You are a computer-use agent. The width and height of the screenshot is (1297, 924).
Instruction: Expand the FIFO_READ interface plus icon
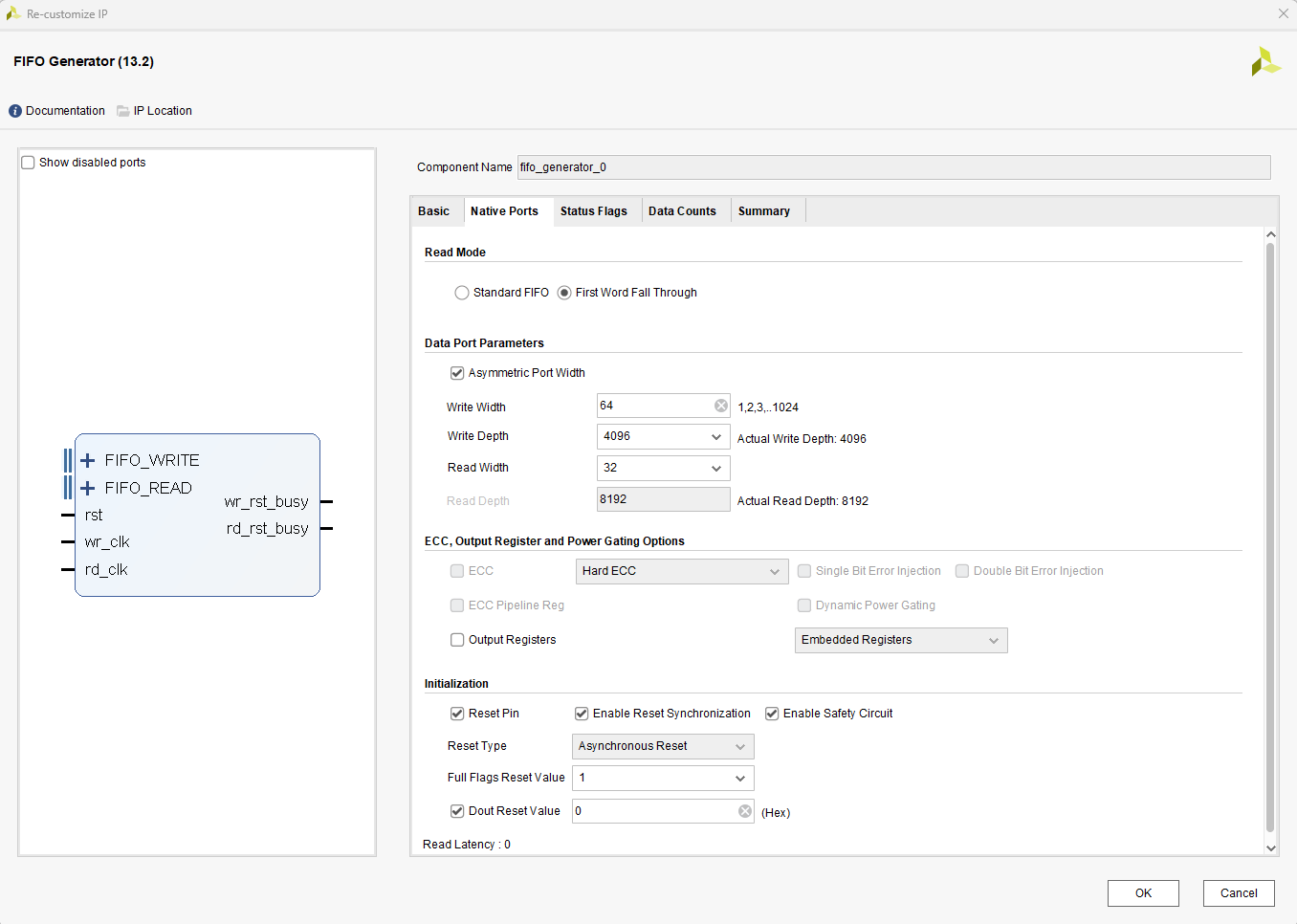click(88, 488)
